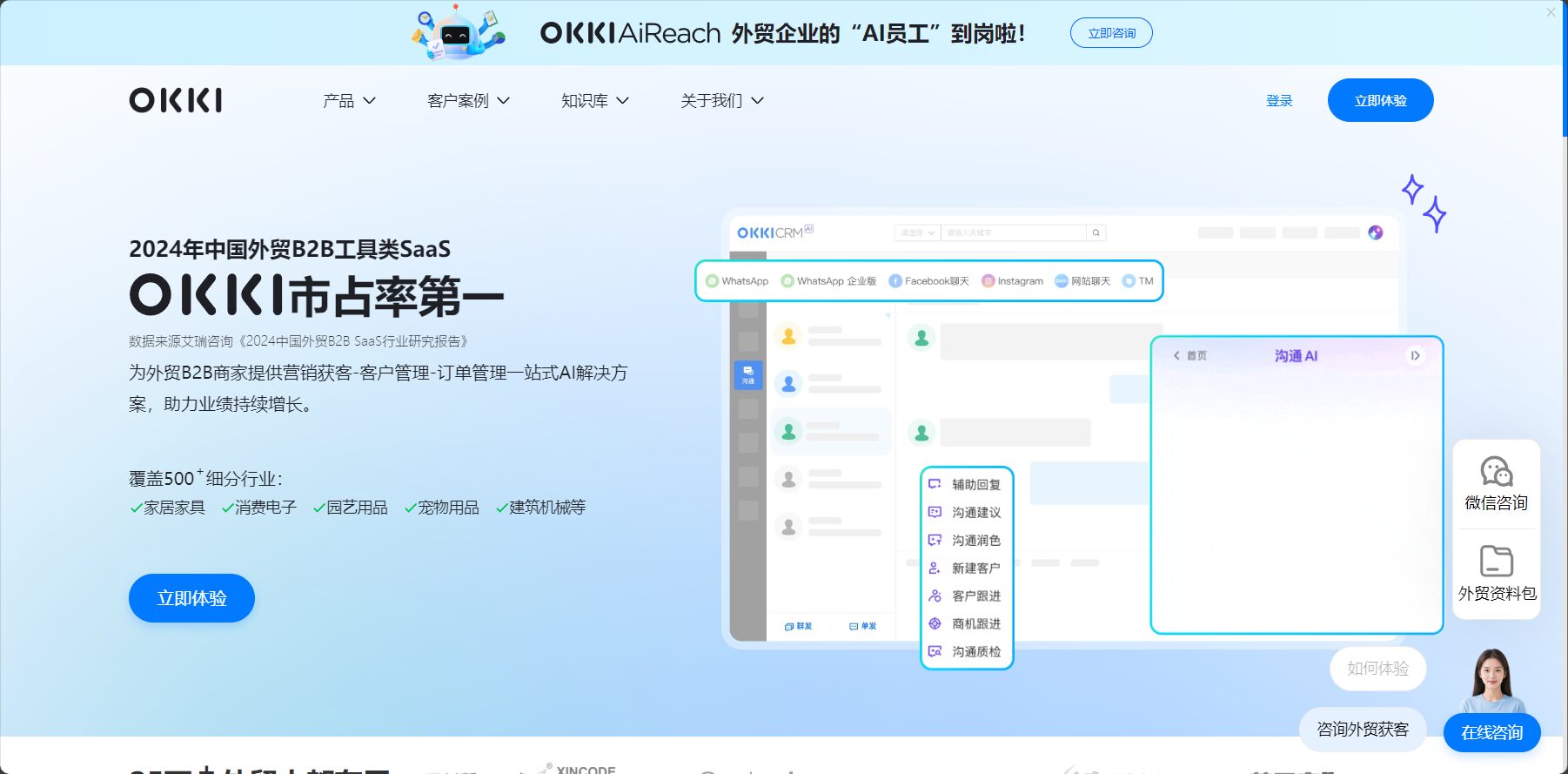Click the data source 艾瑞咨询 report text
This screenshot has width=1568, height=774.
299,341
